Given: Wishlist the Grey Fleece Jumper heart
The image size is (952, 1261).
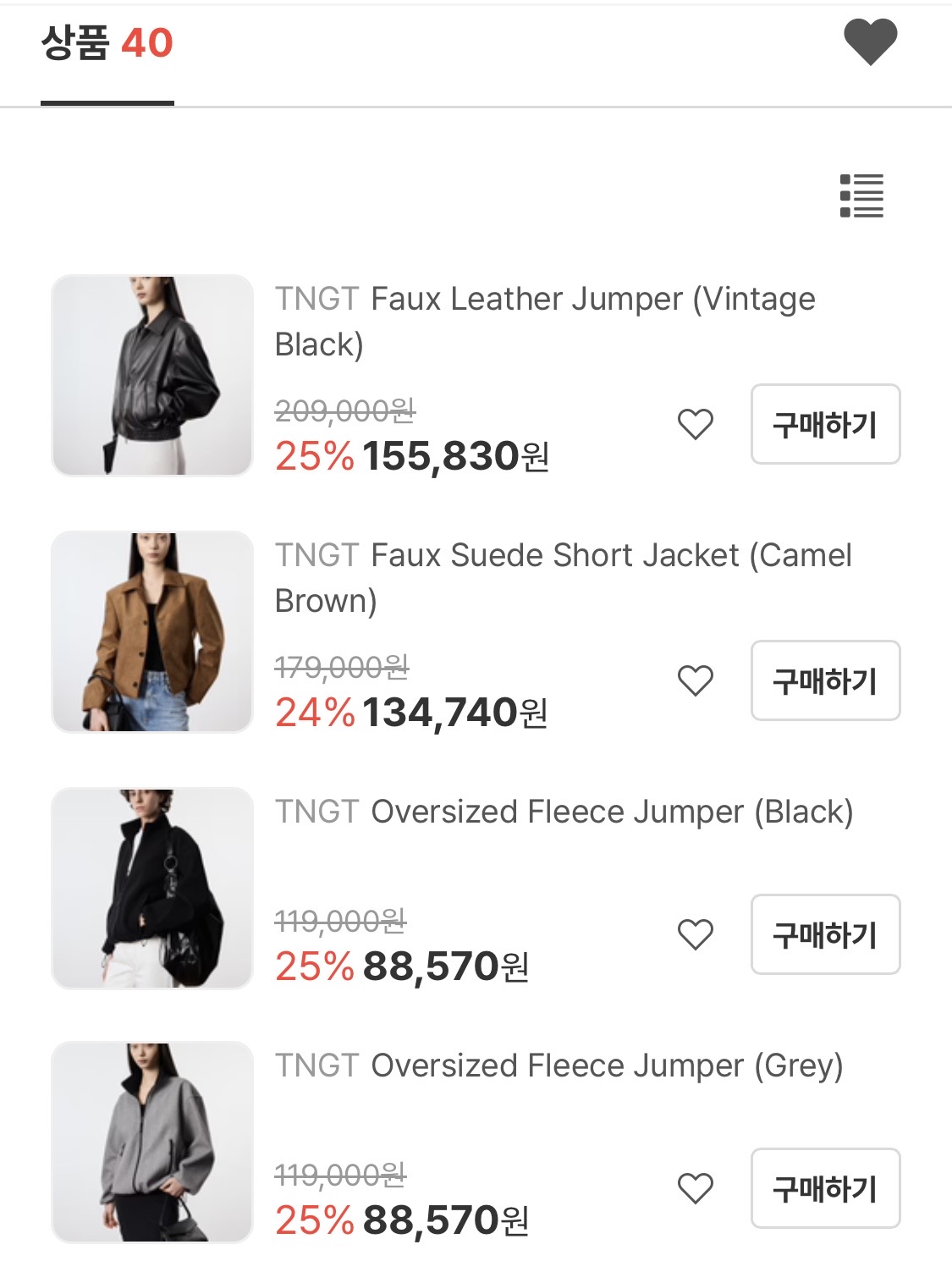Looking at the screenshot, I should 696,1188.
